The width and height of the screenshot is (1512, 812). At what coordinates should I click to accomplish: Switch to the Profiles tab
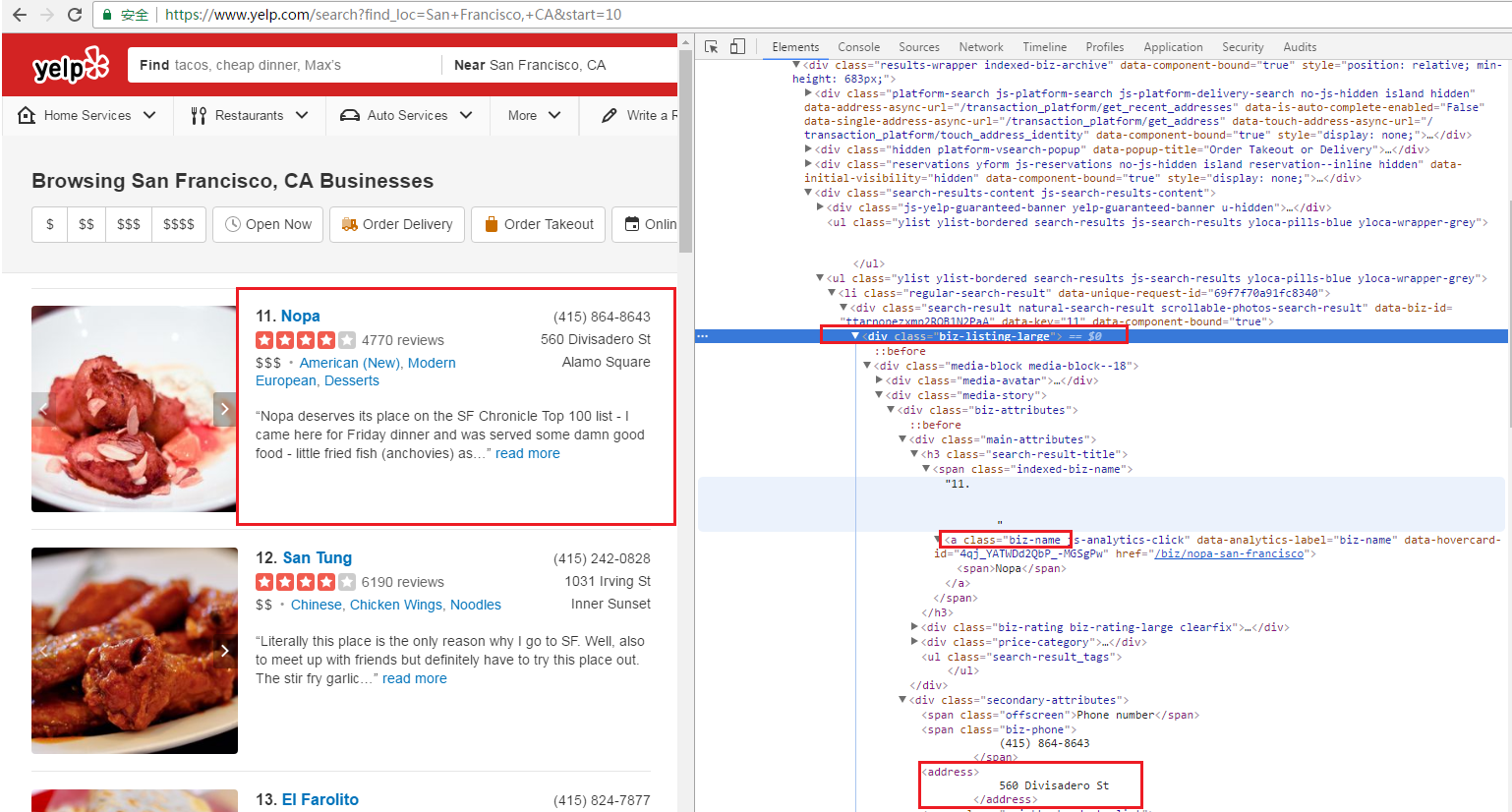(x=1105, y=47)
